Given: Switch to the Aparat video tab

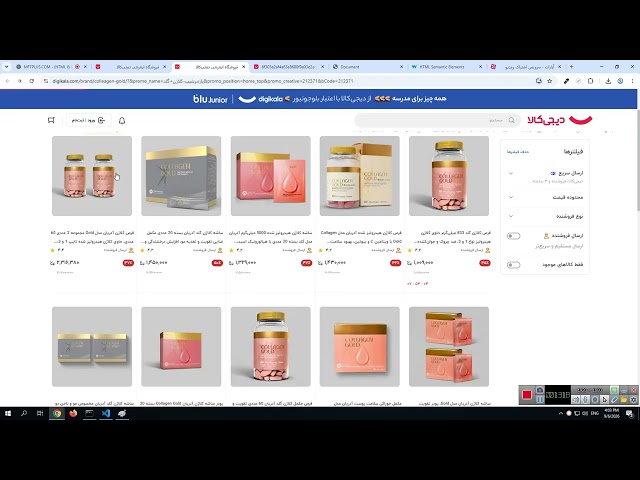Looking at the screenshot, I should point(526,67).
